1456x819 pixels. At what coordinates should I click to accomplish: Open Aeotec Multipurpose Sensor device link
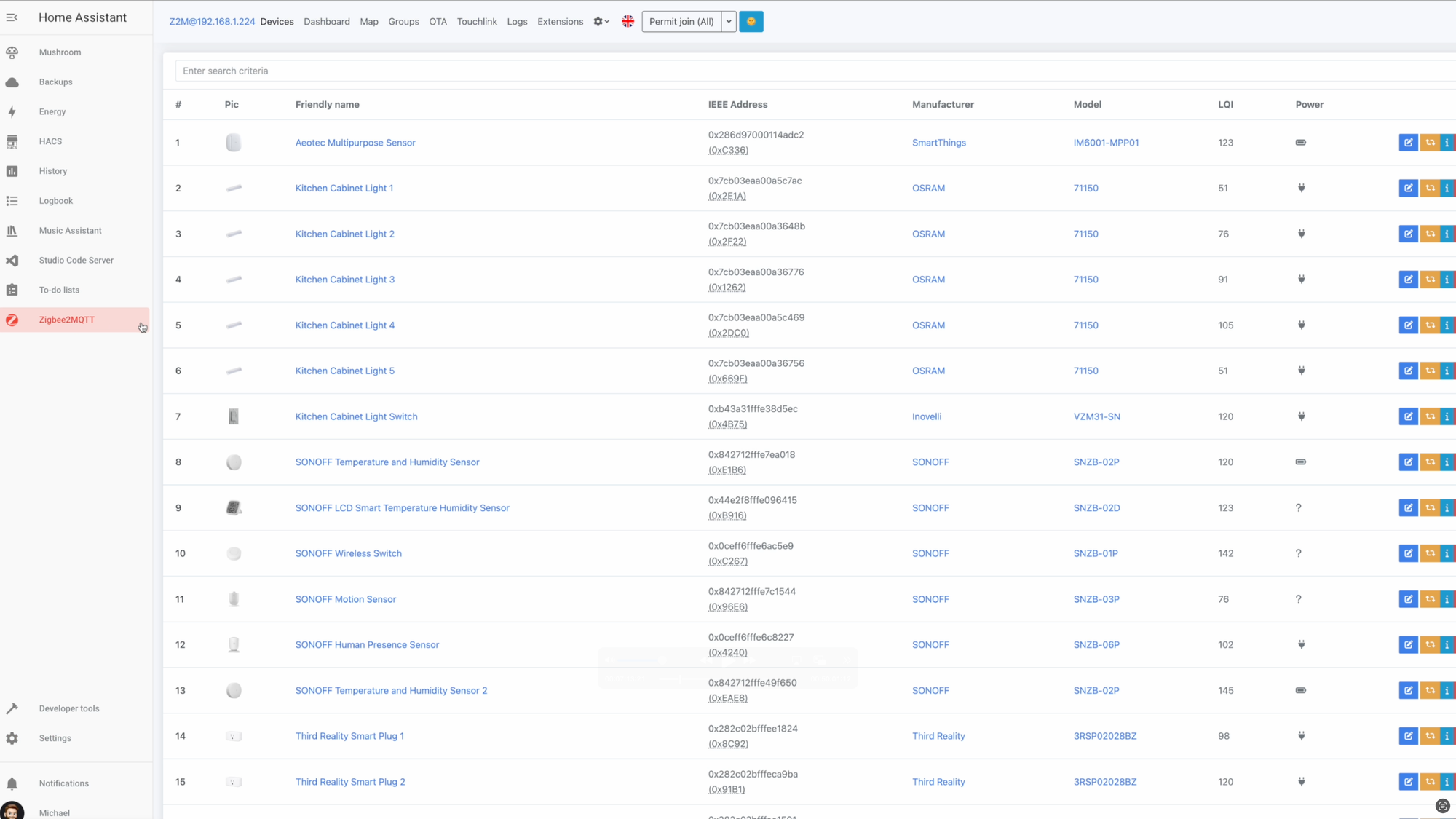click(x=355, y=143)
